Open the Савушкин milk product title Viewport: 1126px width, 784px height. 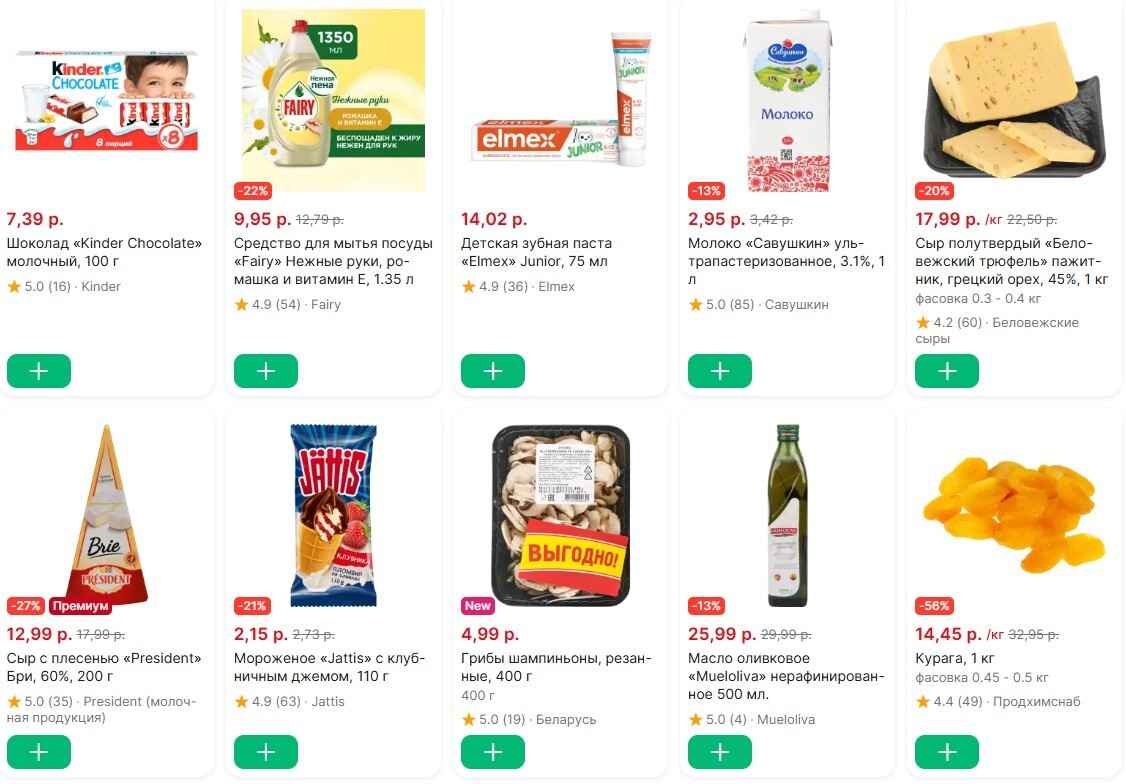click(x=787, y=261)
